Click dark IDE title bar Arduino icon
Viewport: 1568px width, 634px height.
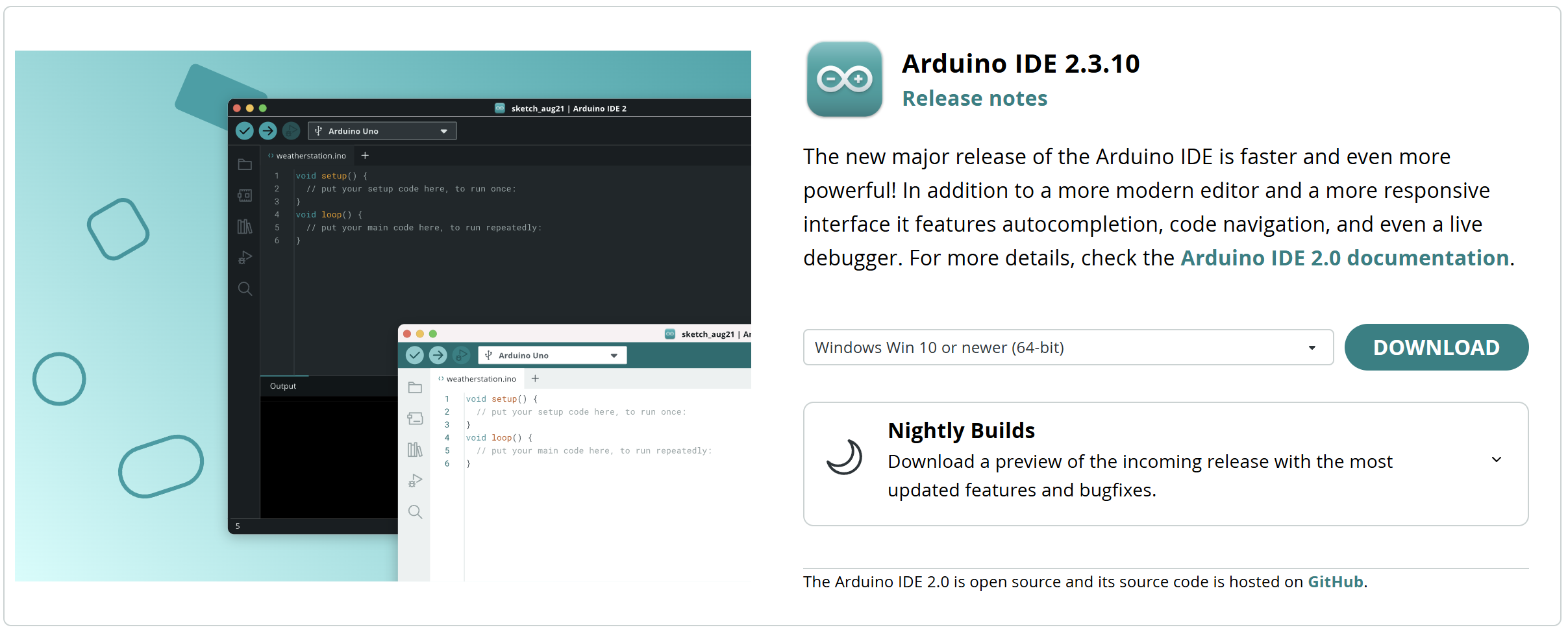[500, 108]
